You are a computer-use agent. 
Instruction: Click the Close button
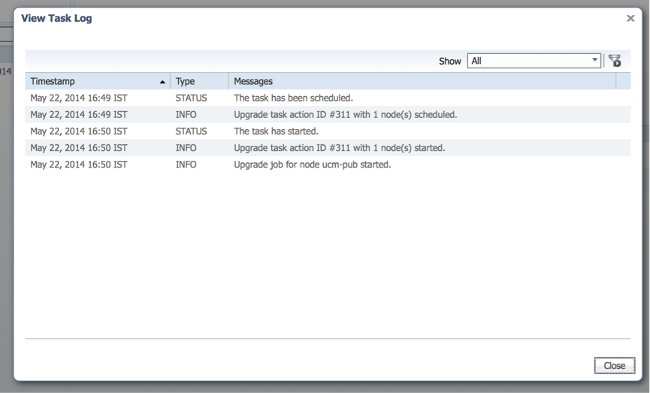pyautogui.click(x=614, y=366)
